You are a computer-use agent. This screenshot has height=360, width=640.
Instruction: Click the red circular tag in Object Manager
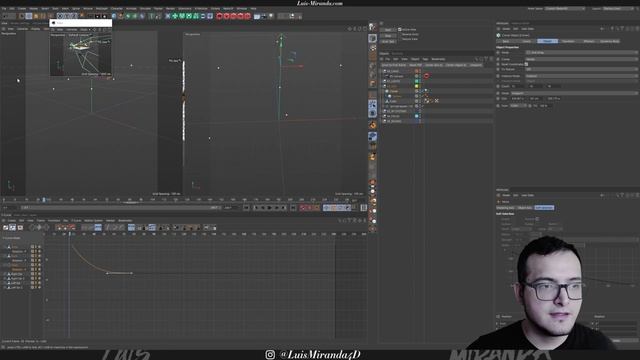(x=427, y=76)
